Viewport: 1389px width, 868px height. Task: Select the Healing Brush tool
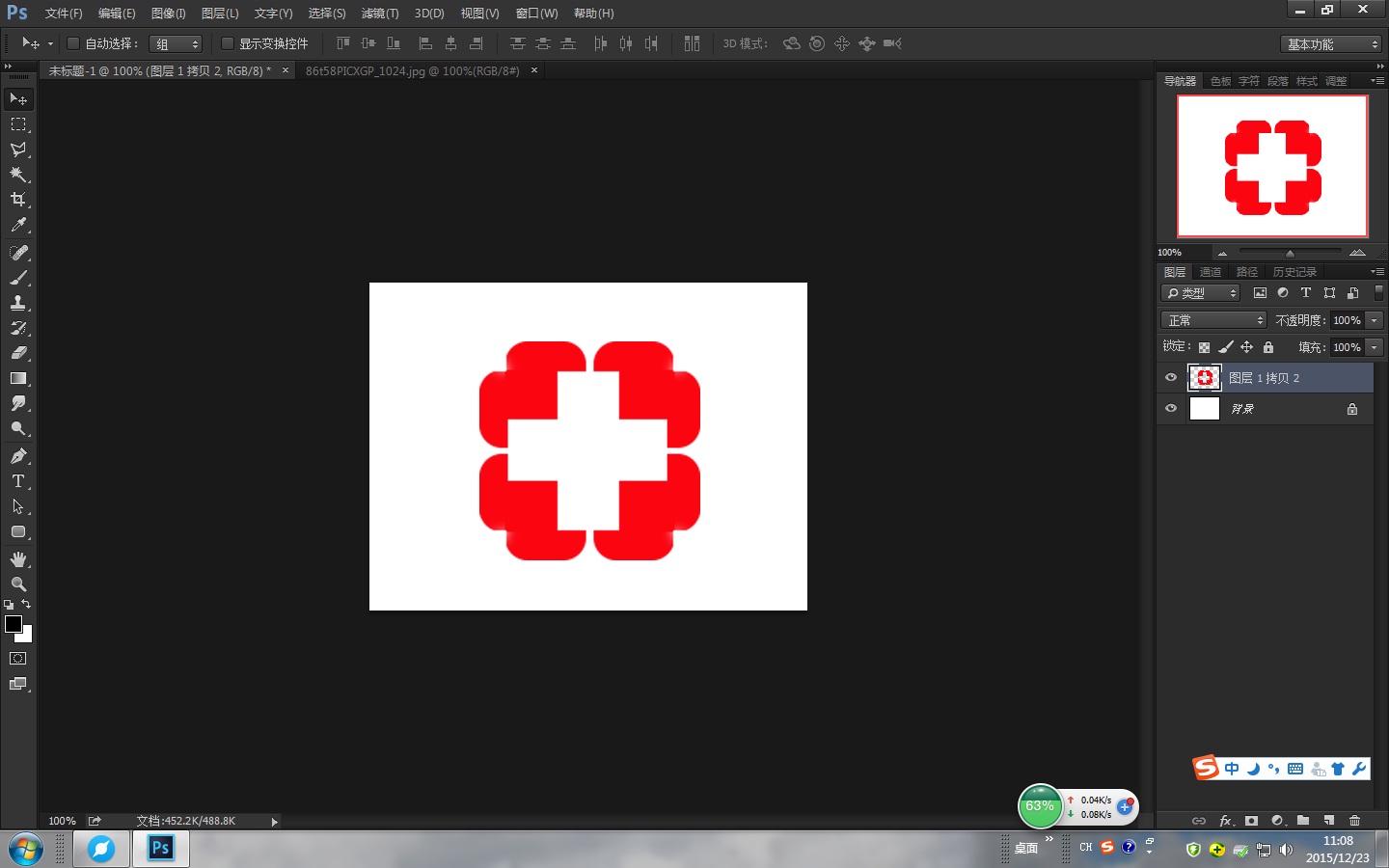click(x=18, y=253)
